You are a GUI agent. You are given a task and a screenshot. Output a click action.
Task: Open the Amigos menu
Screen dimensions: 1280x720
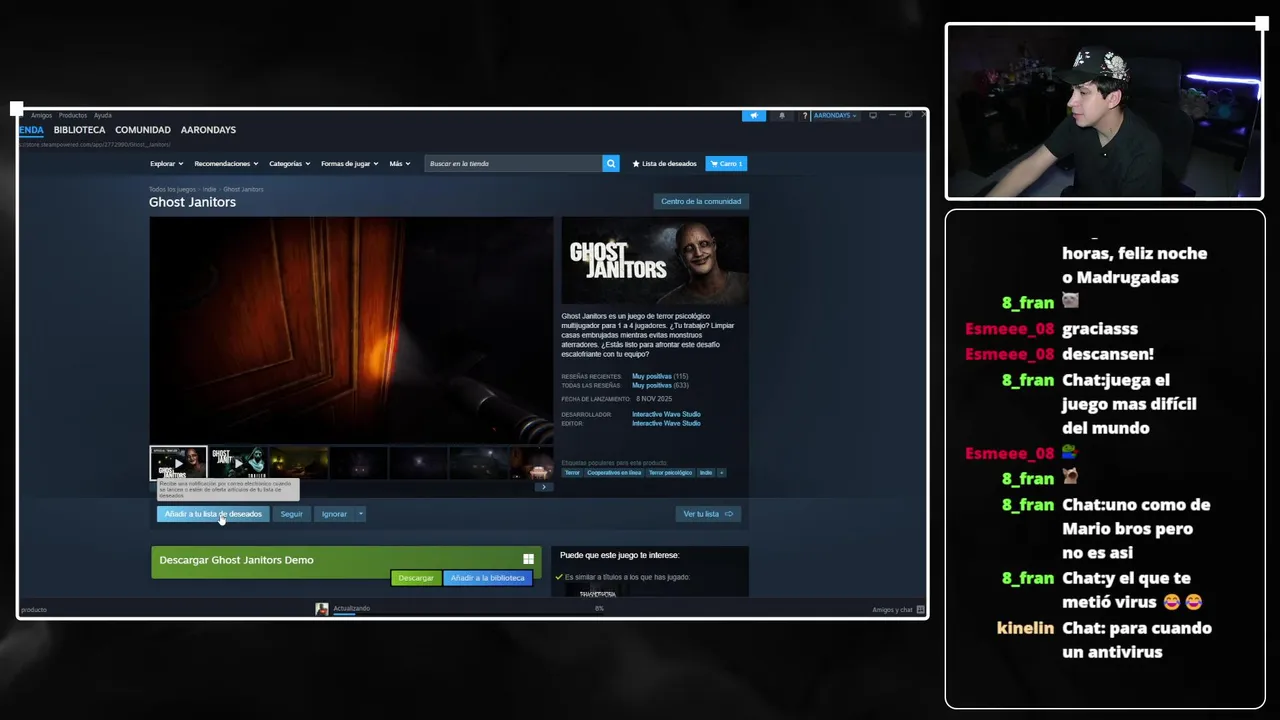pyautogui.click(x=41, y=115)
